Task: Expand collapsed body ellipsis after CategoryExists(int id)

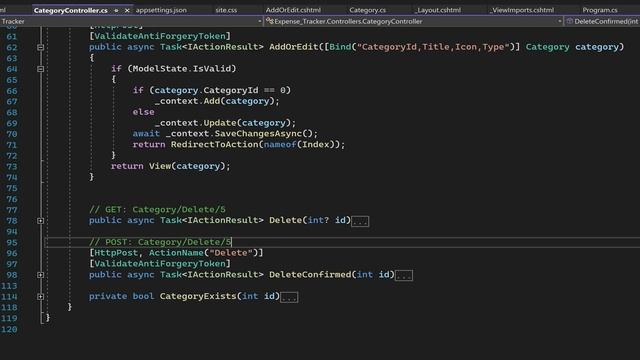Action: 289,297
